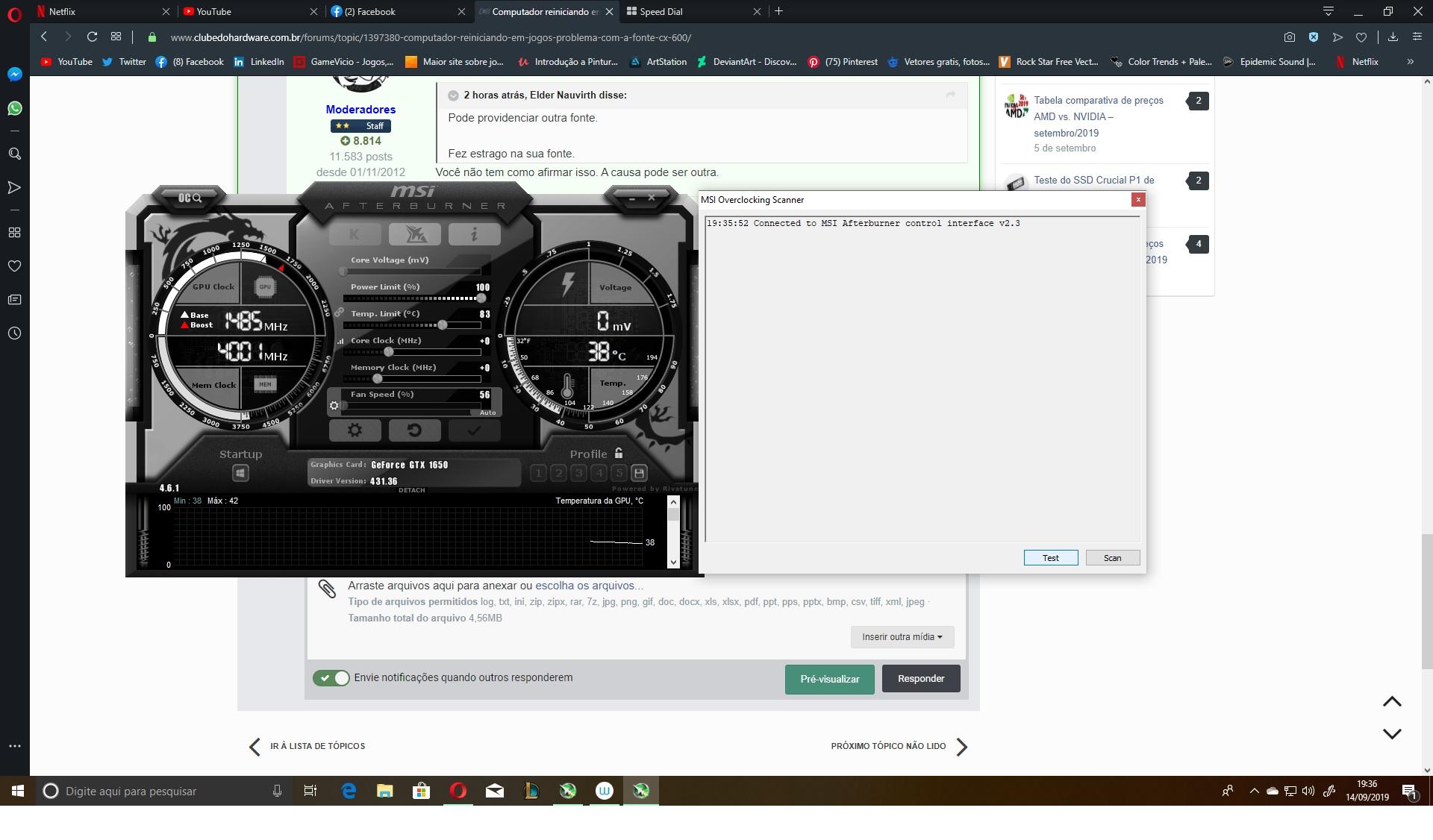Toggle fan speed Auto mode
The height and width of the screenshot is (840, 1433).
click(487, 413)
